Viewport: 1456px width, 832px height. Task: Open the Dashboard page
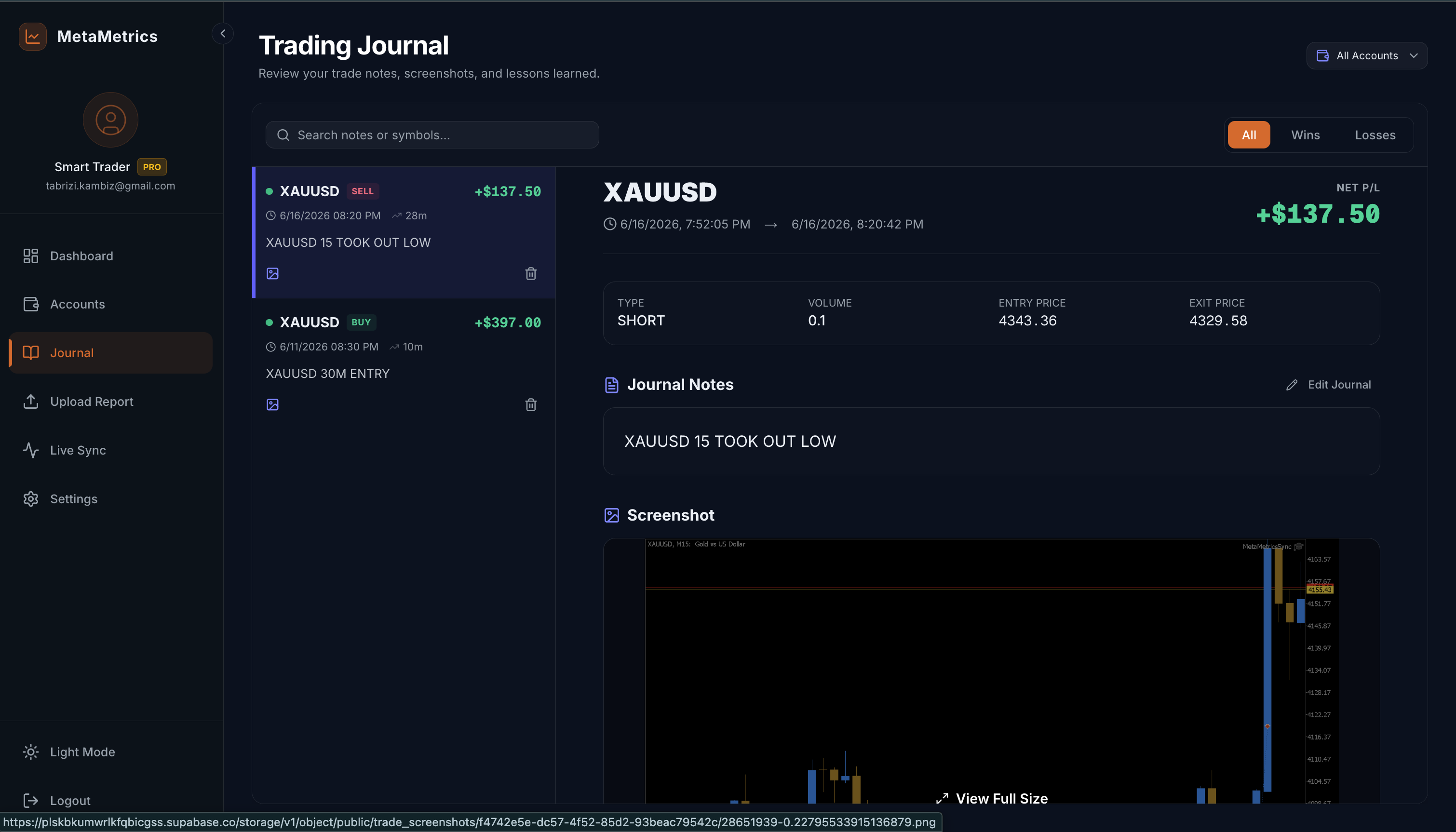pyautogui.click(x=111, y=256)
